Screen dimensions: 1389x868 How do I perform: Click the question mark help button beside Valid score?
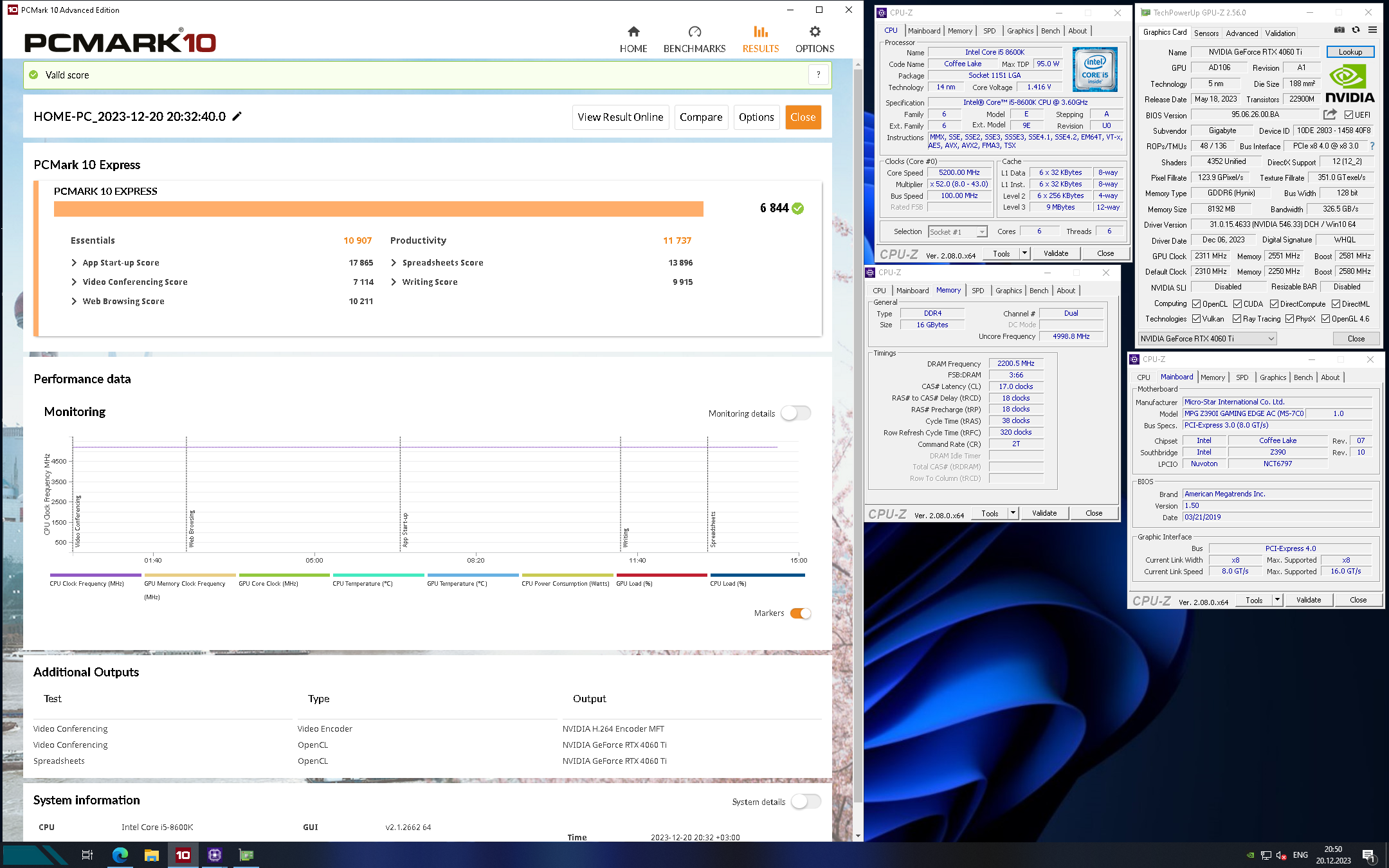[x=818, y=75]
